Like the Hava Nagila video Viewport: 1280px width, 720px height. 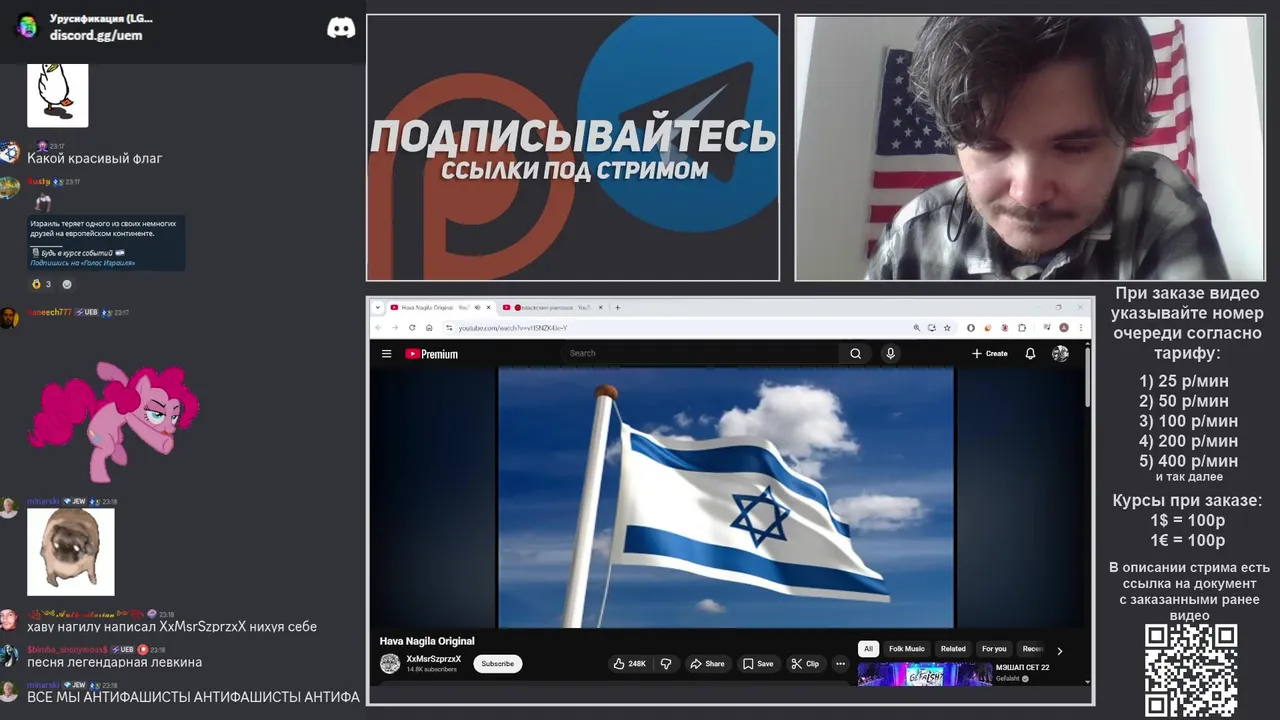(x=629, y=663)
